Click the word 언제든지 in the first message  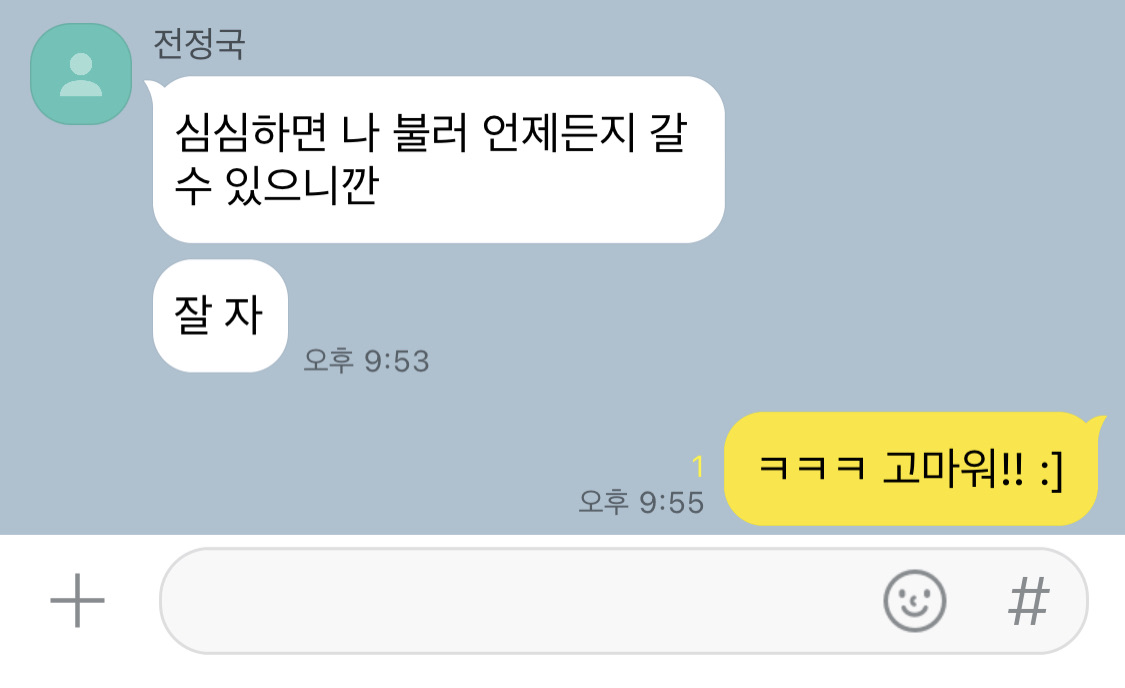[559, 133]
